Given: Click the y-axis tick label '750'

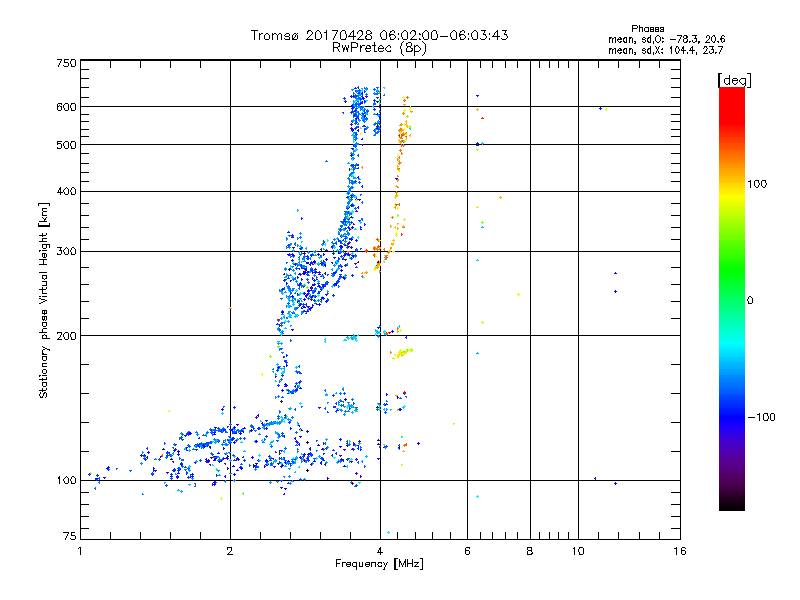Looking at the screenshot, I should 66,63.
